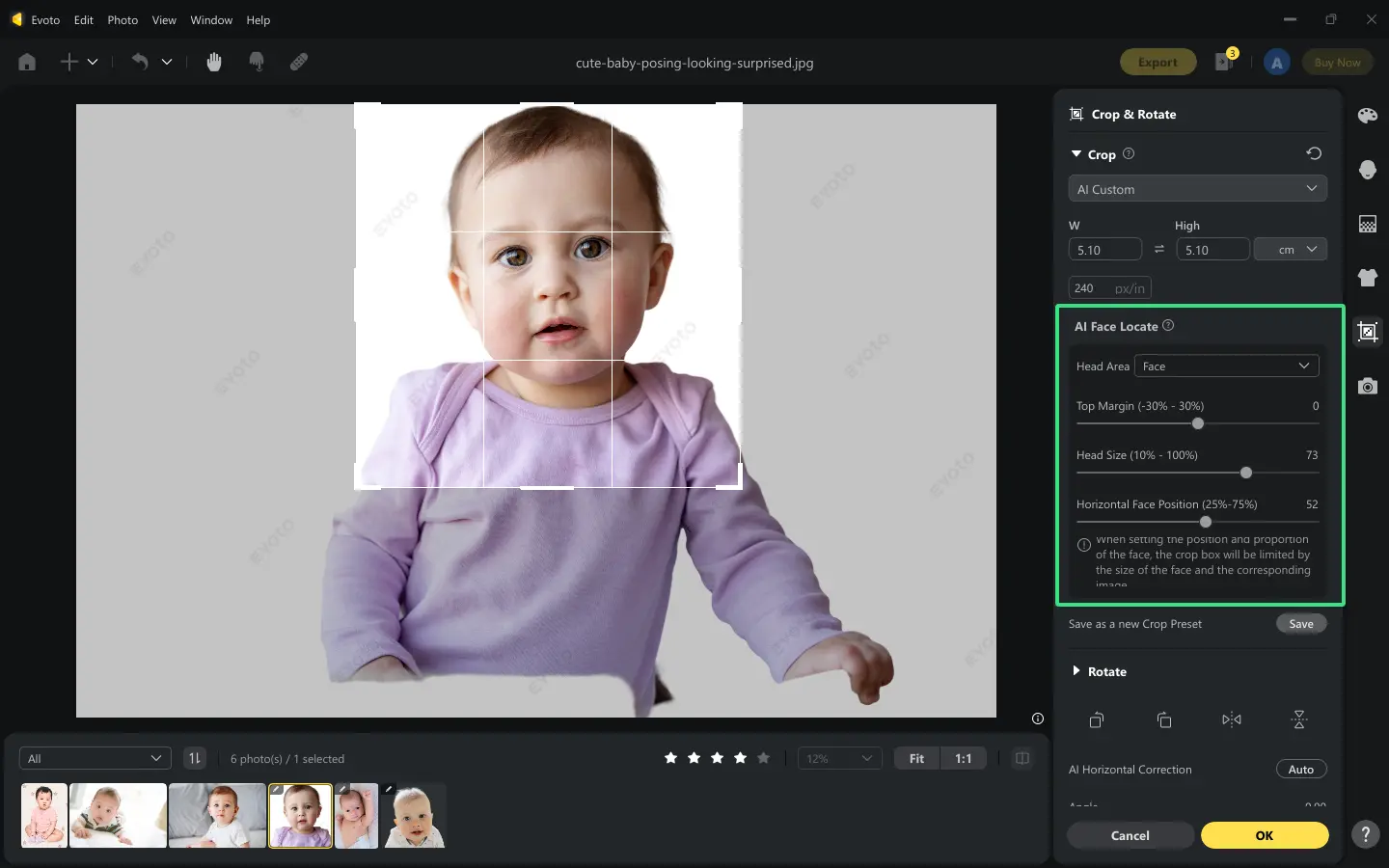Image resolution: width=1389 pixels, height=868 pixels.
Task: Click the flip horizontal icon under Rotate
Action: click(1232, 719)
